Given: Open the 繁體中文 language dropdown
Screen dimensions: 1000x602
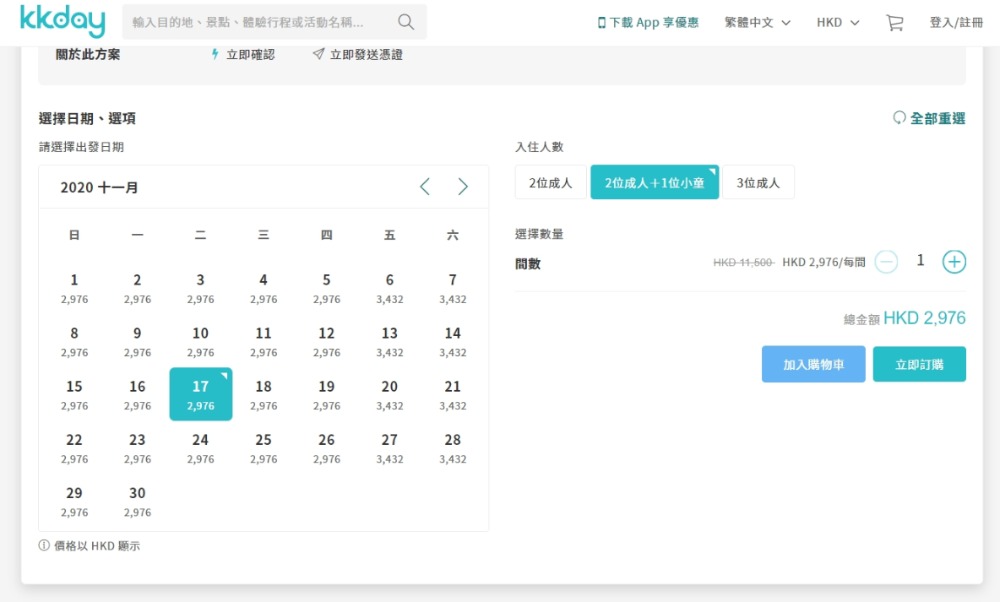Looking at the screenshot, I should pyautogui.click(x=757, y=22).
